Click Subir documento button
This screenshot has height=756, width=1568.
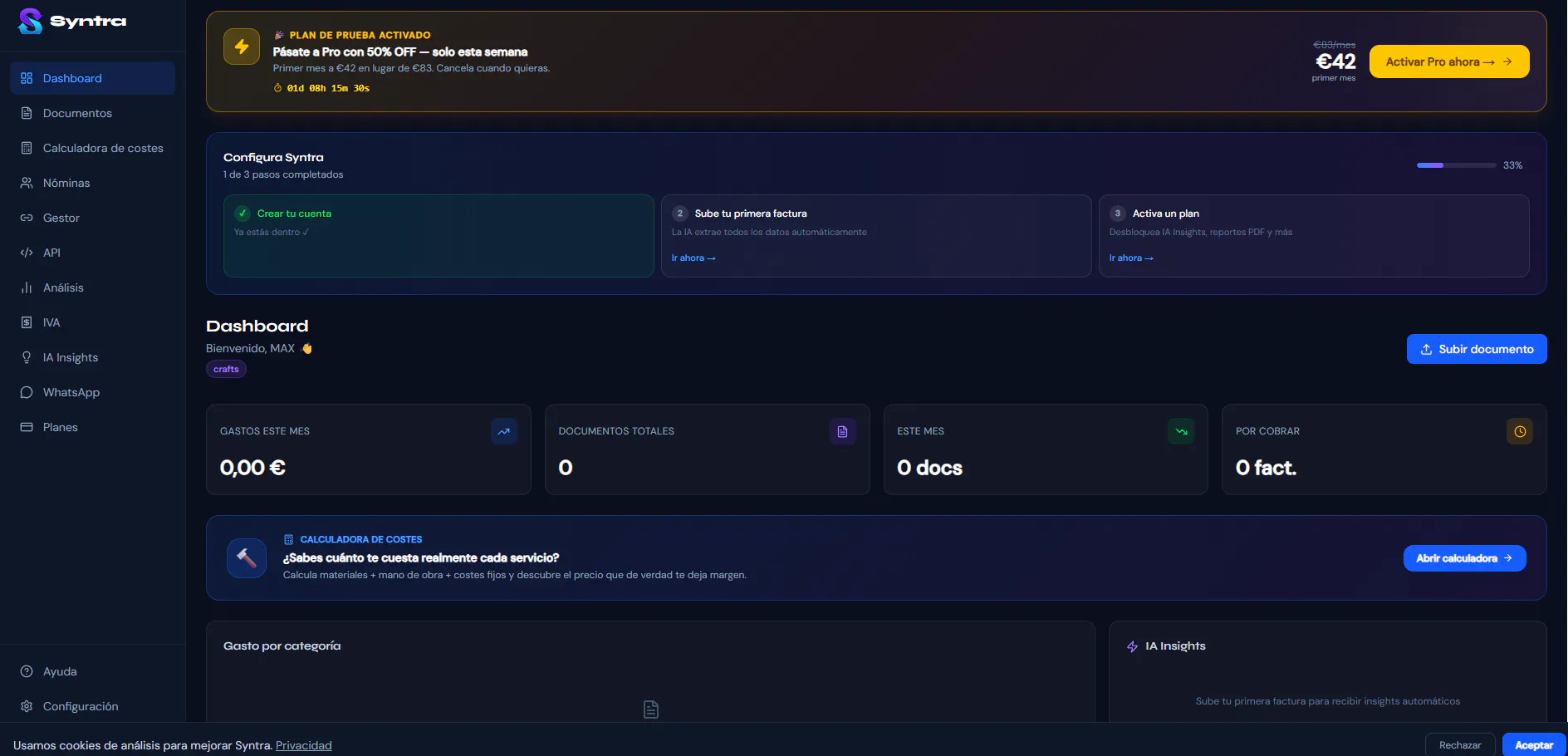[x=1477, y=349]
